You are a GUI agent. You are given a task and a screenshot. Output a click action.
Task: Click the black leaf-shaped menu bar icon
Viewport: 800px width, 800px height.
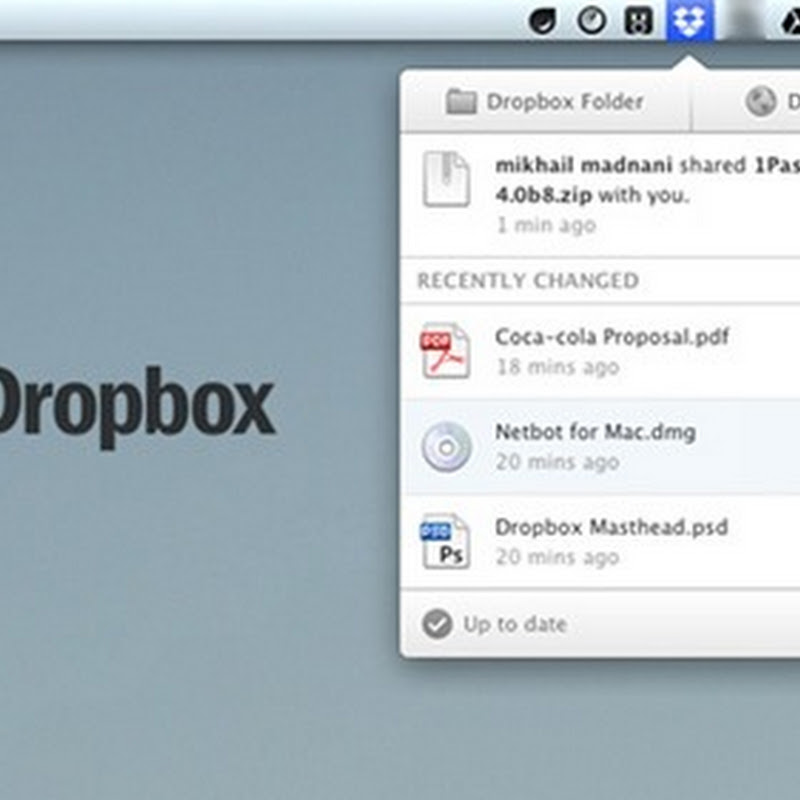tap(542, 22)
